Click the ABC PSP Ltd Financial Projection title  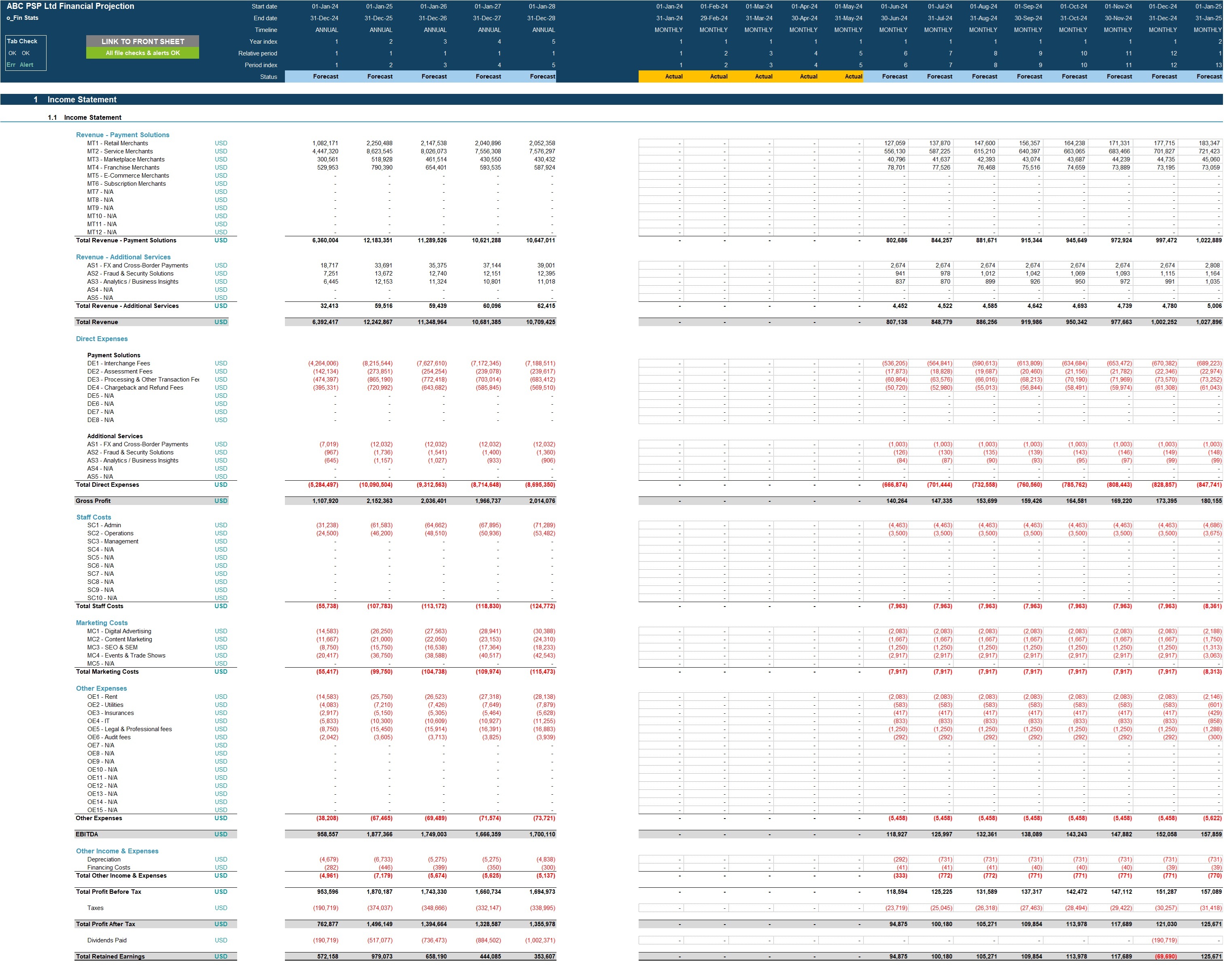click(x=70, y=6)
